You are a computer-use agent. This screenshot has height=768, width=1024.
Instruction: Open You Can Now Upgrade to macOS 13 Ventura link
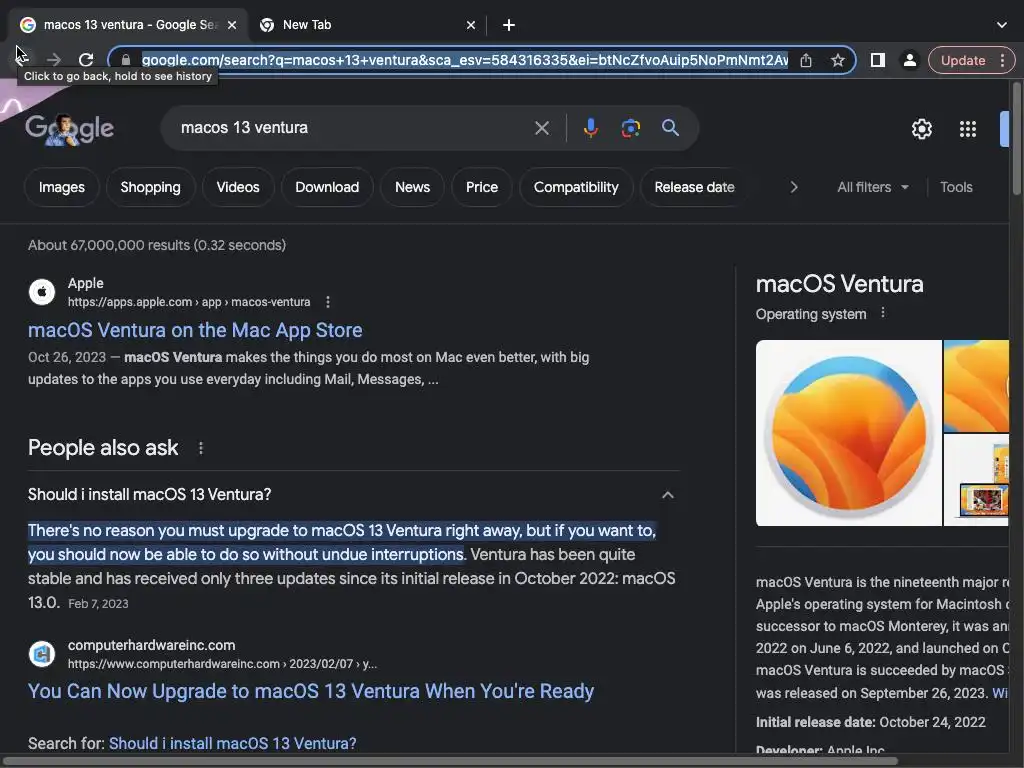pos(310,691)
